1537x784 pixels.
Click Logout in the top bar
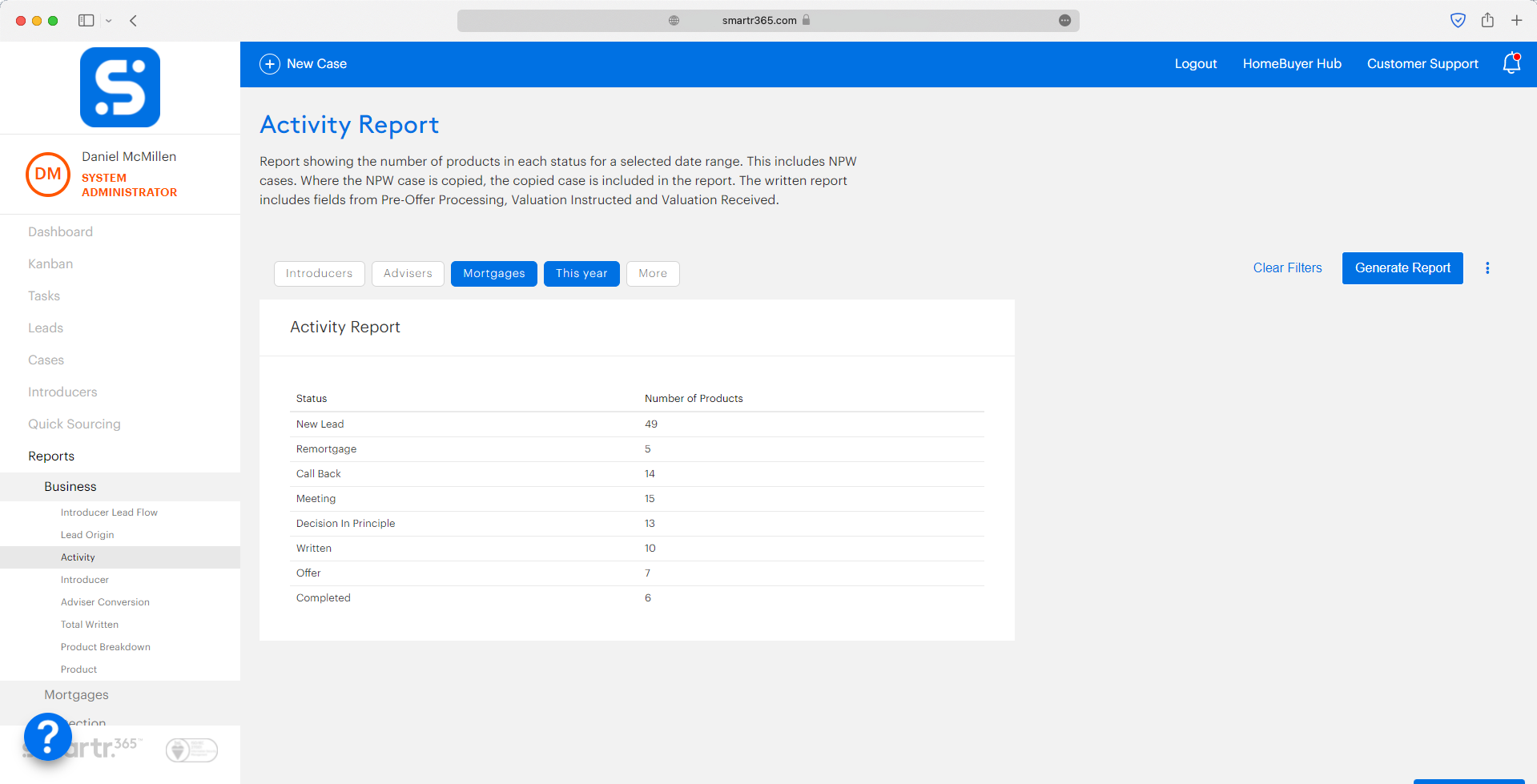click(1196, 64)
